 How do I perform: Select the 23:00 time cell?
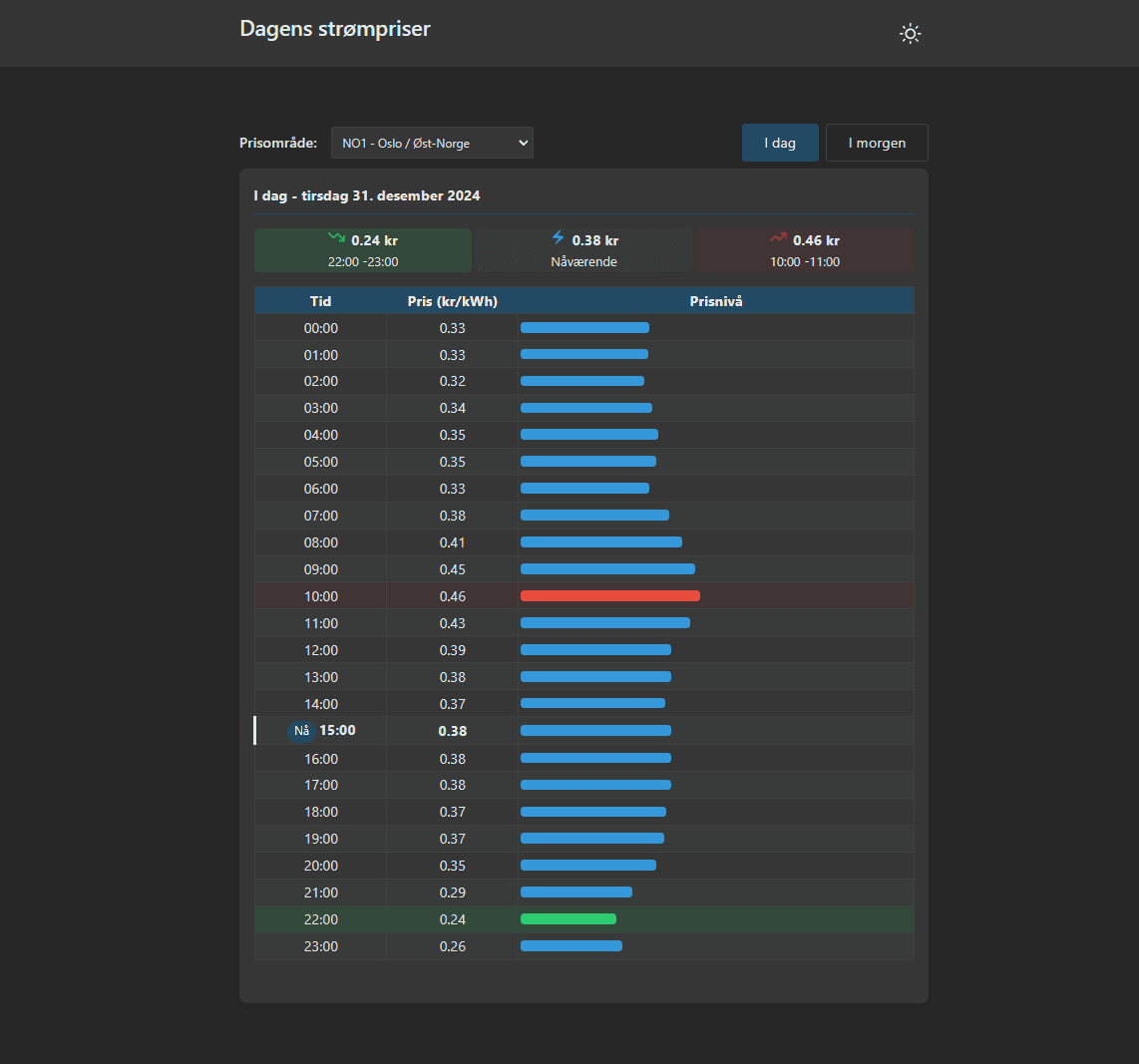(x=320, y=946)
